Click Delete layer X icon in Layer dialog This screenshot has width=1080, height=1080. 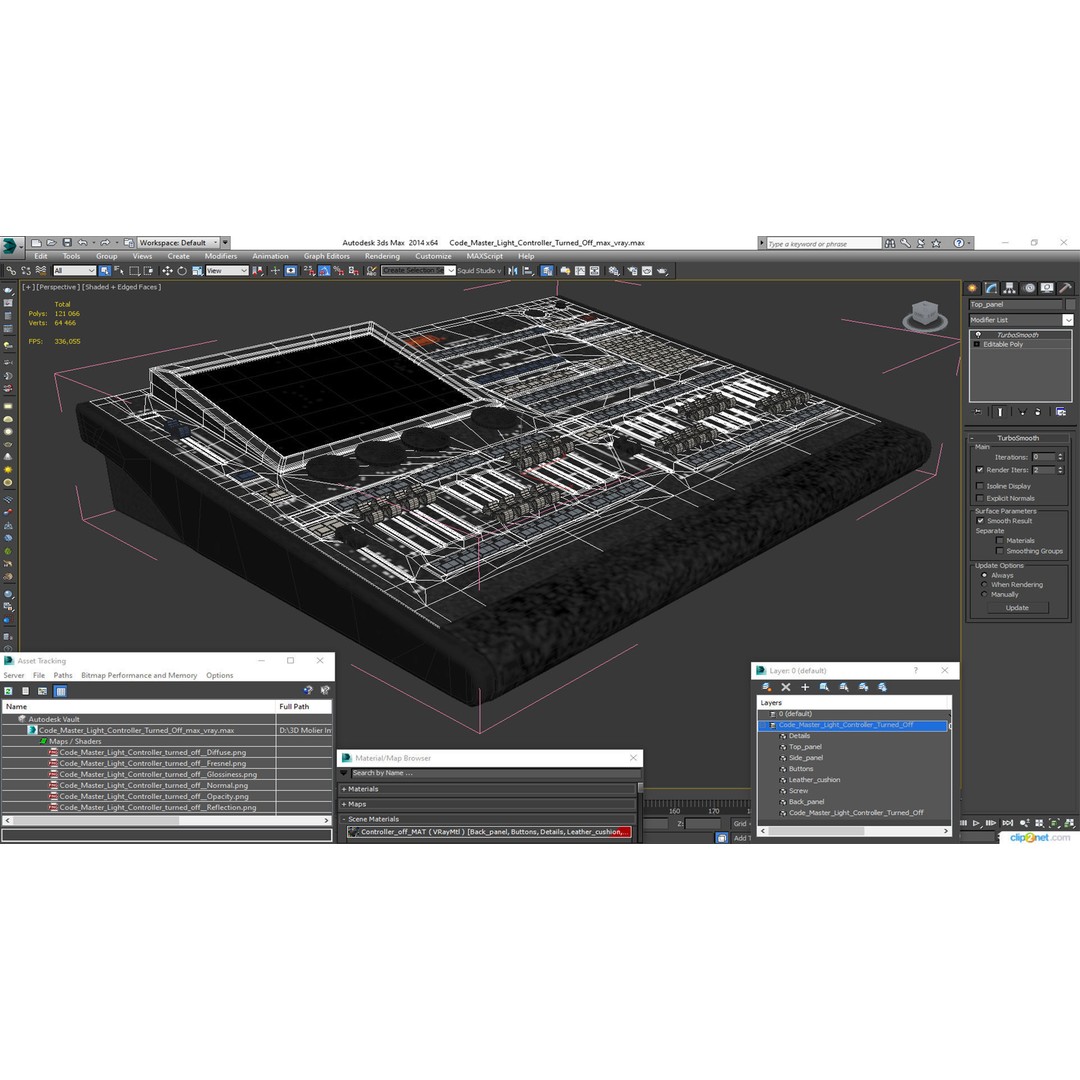(785, 687)
